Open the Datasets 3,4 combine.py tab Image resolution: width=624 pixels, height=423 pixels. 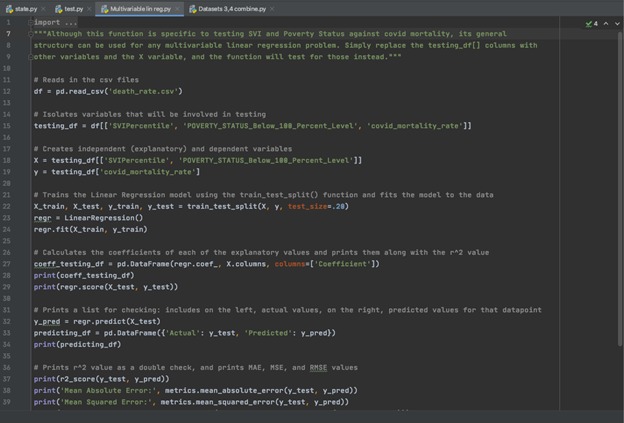point(232,9)
